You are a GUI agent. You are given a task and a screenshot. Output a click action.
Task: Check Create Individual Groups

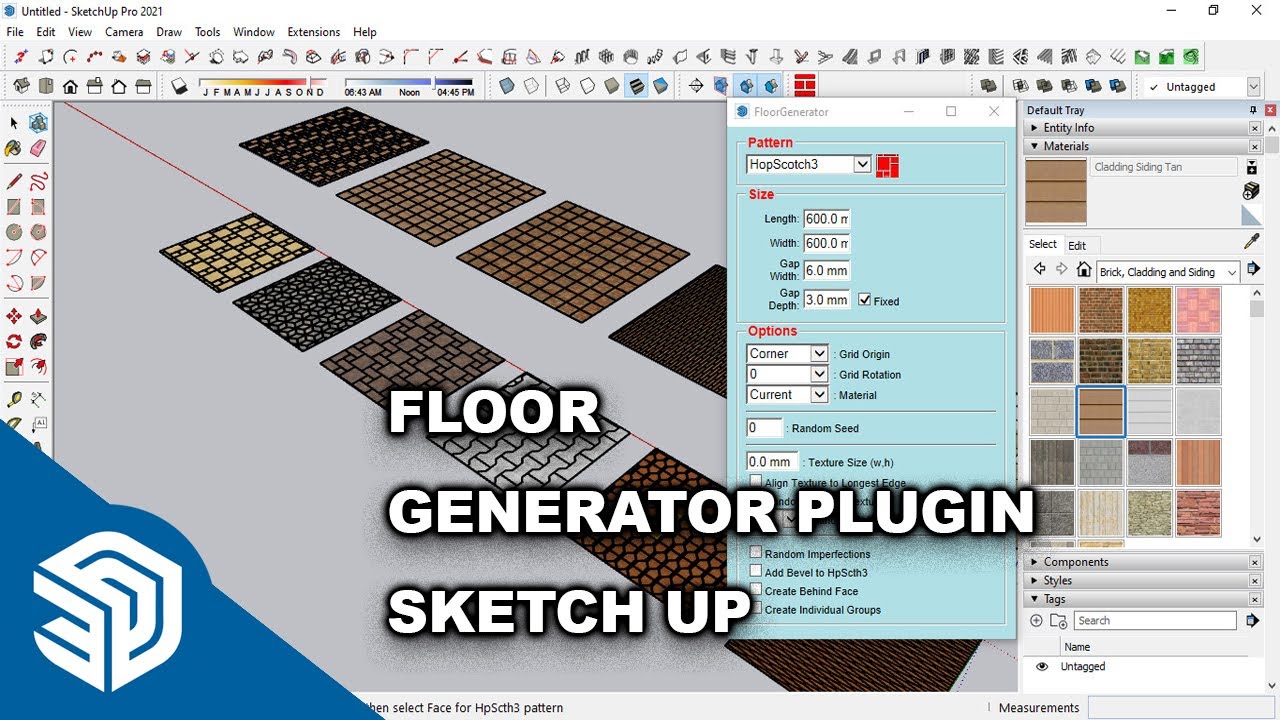(x=756, y=609)
